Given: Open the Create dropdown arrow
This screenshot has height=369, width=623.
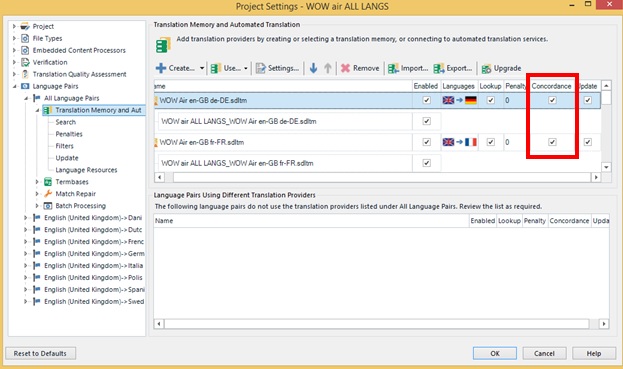Looking at the screenshot, I should (x=202, y=68).
